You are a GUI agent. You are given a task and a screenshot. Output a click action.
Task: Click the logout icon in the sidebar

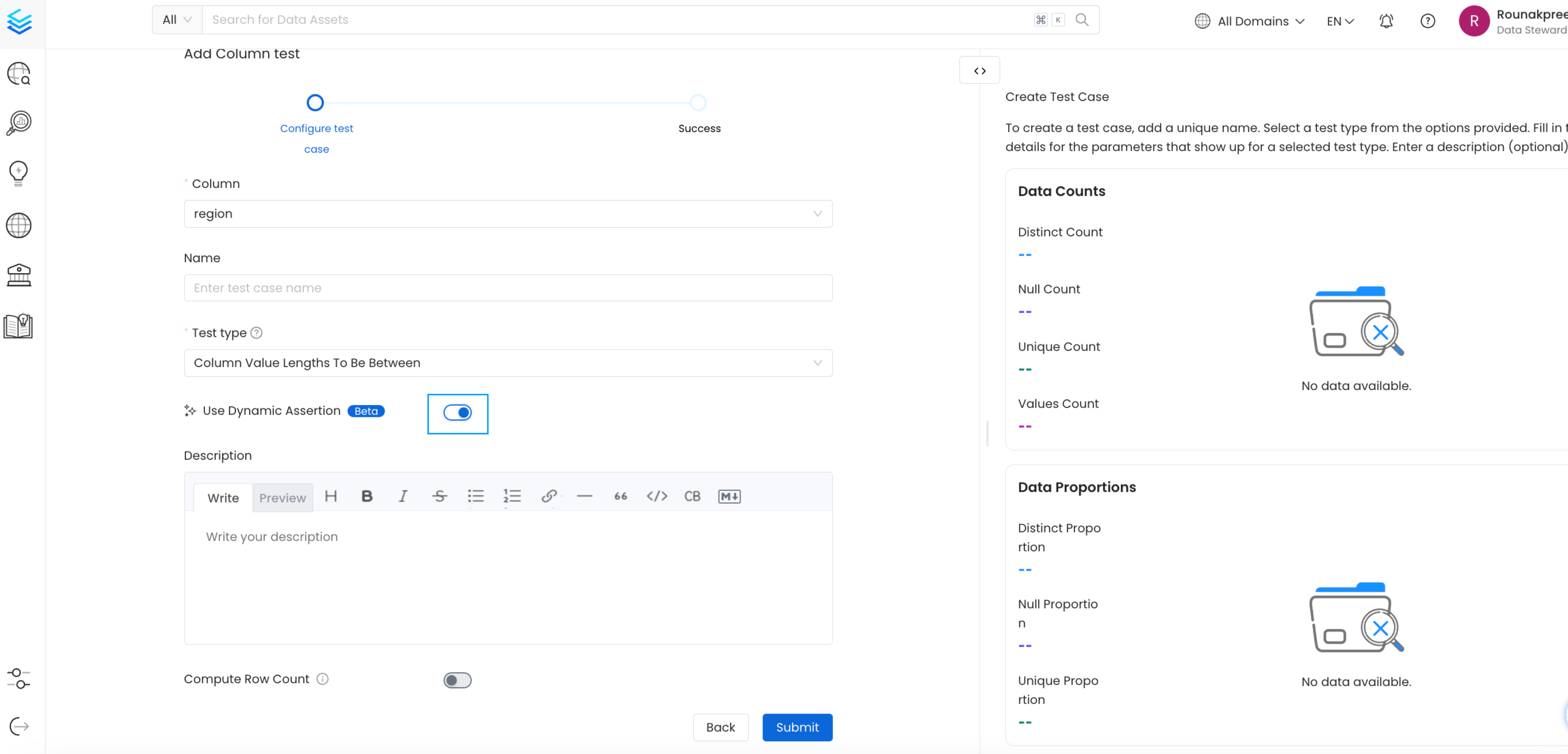18,726
